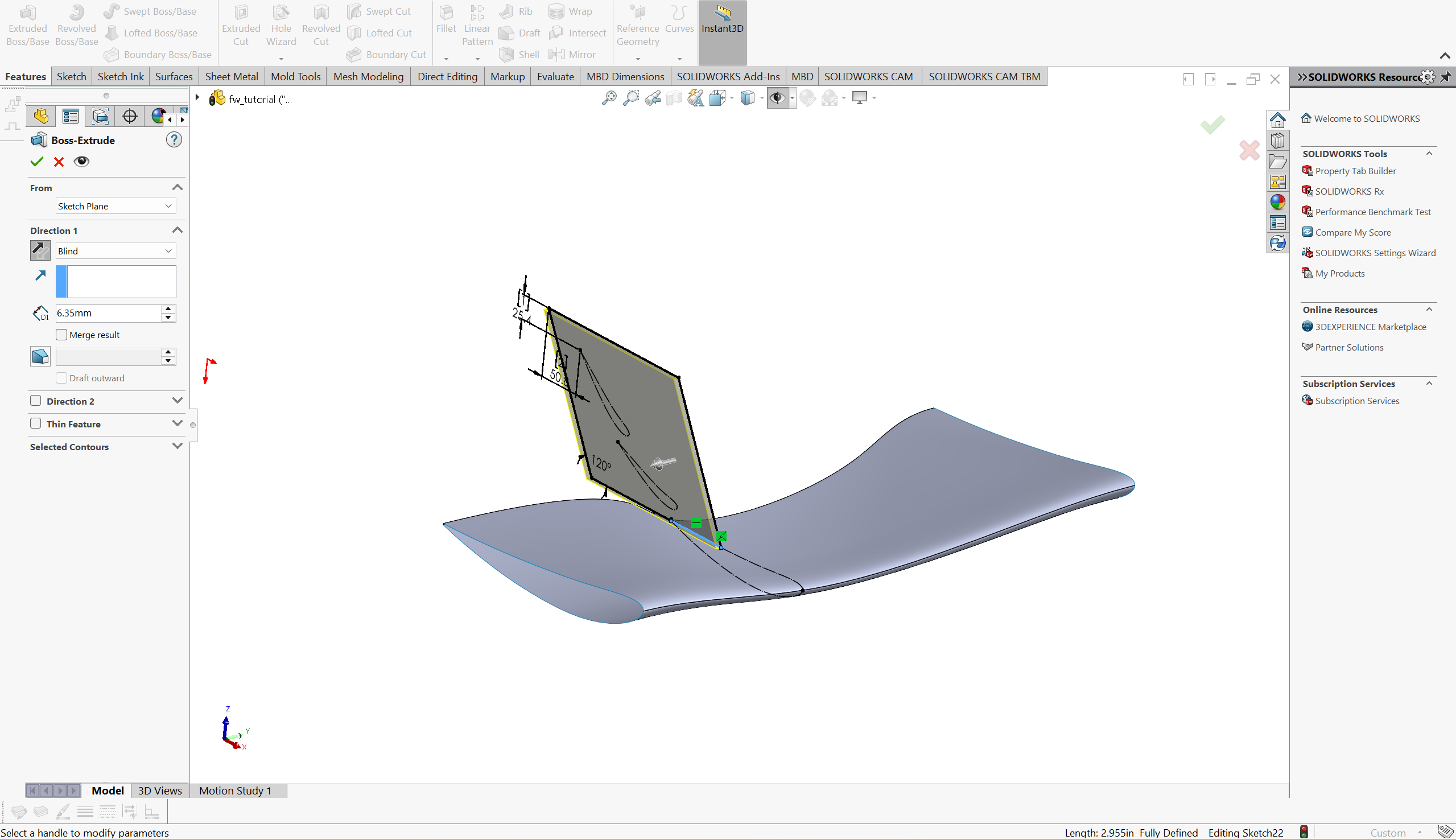Screen dimensions: 1456x840
Task: Confirm Boss-Extrude with green checkmark
Action: coord(37,162)
